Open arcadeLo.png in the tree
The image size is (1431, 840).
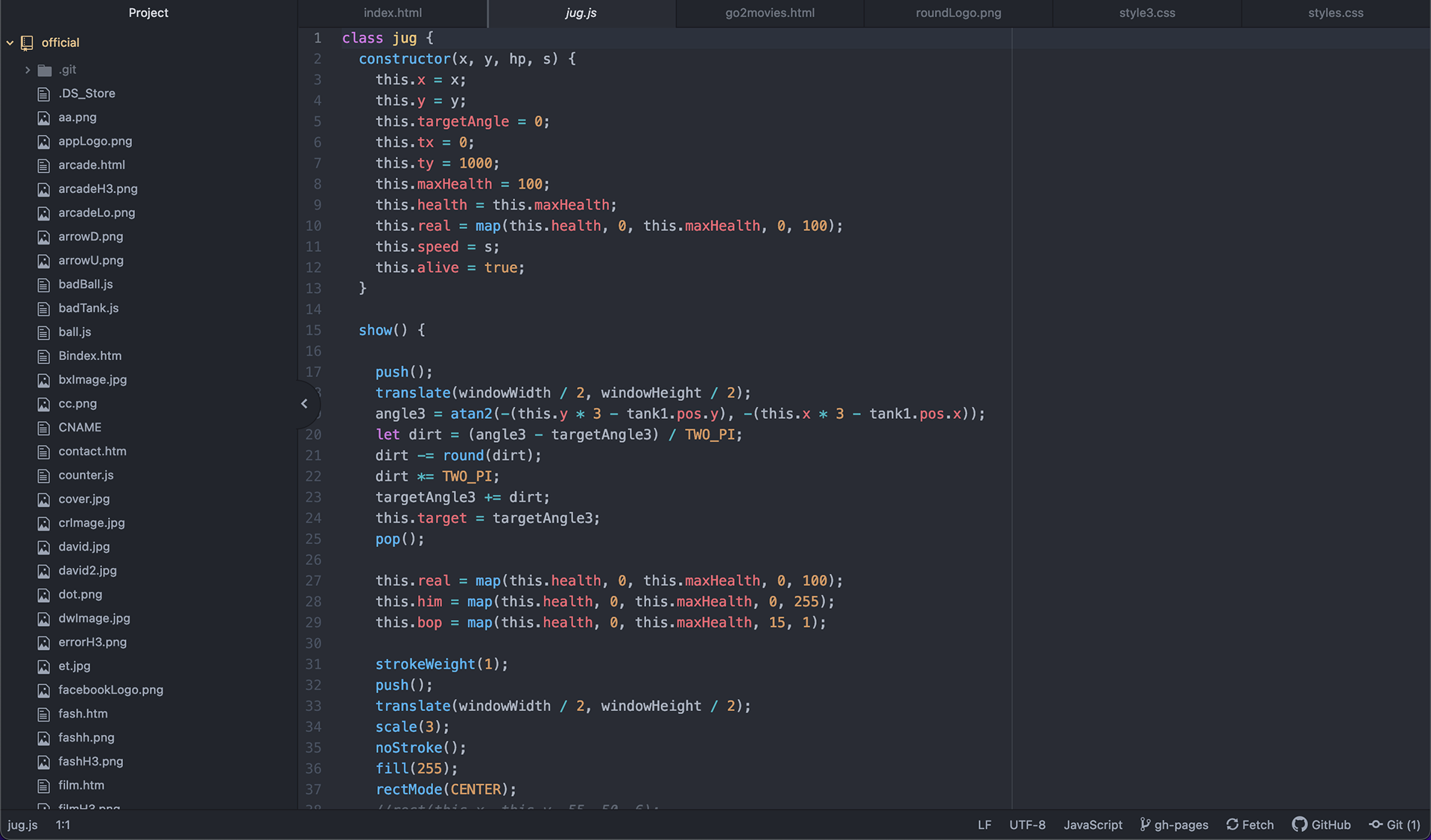click(x=97, y=213)
